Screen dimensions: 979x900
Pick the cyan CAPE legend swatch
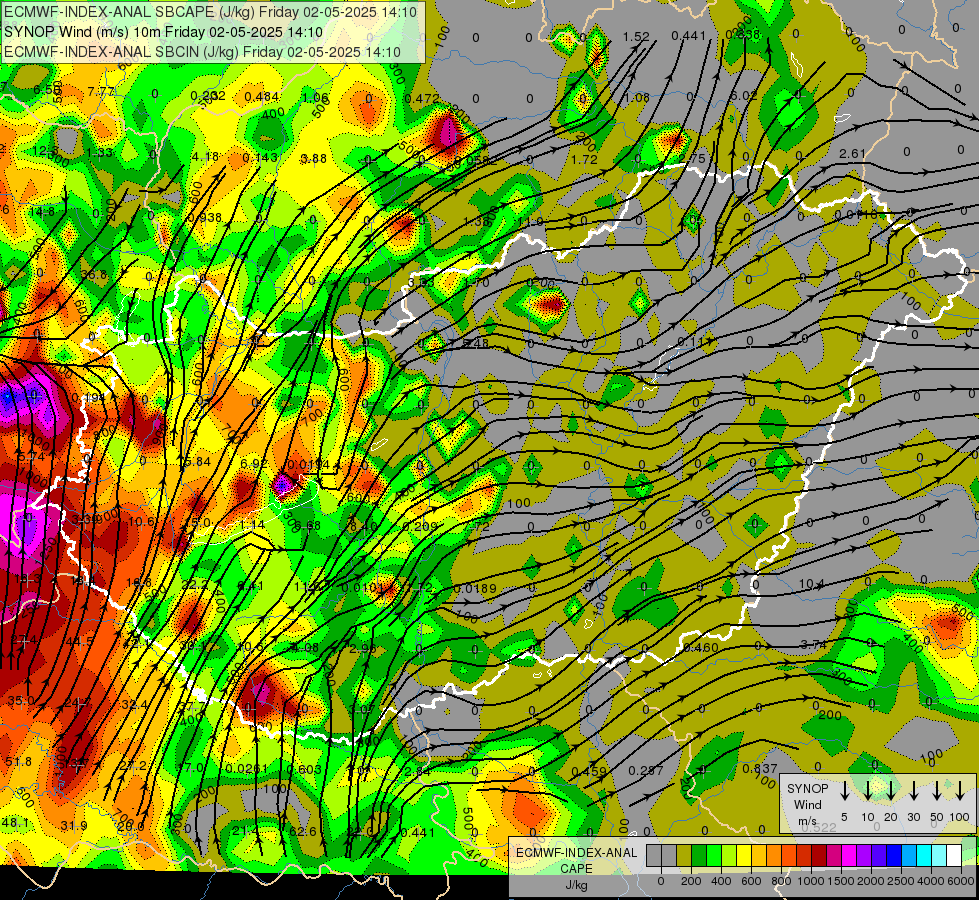click(924, 856)
